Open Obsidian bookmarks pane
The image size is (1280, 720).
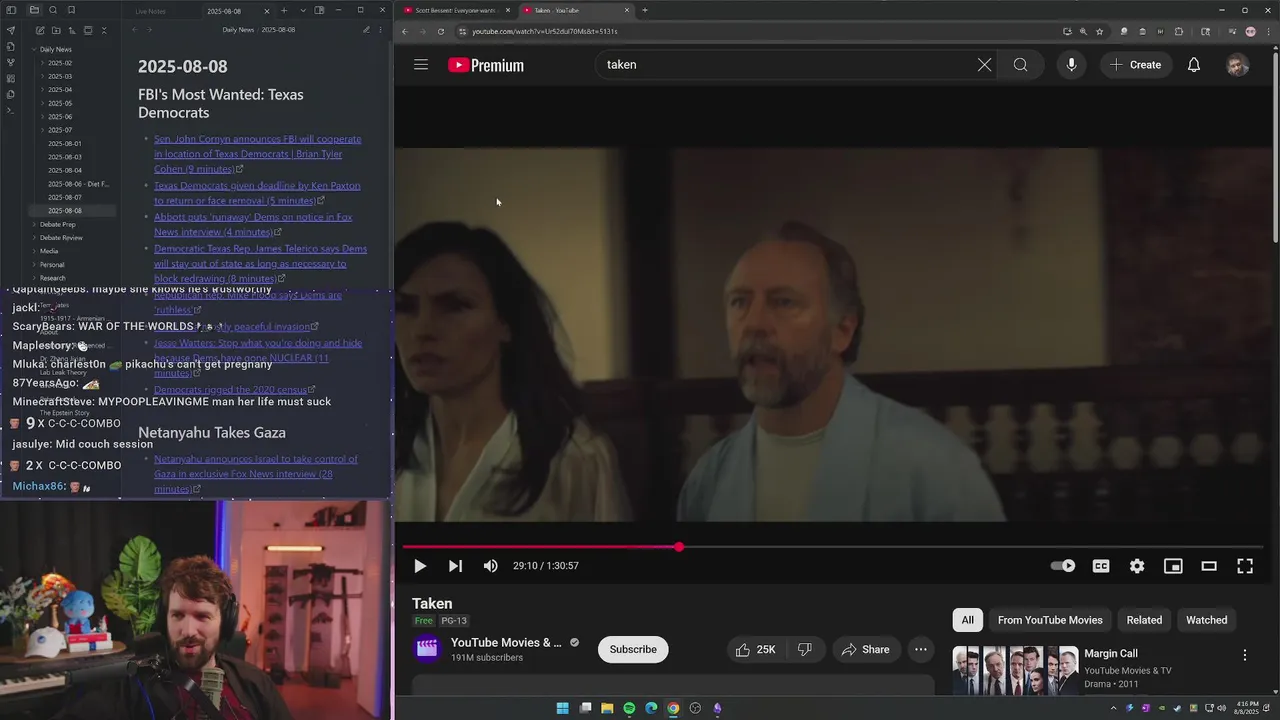point(71,10)
